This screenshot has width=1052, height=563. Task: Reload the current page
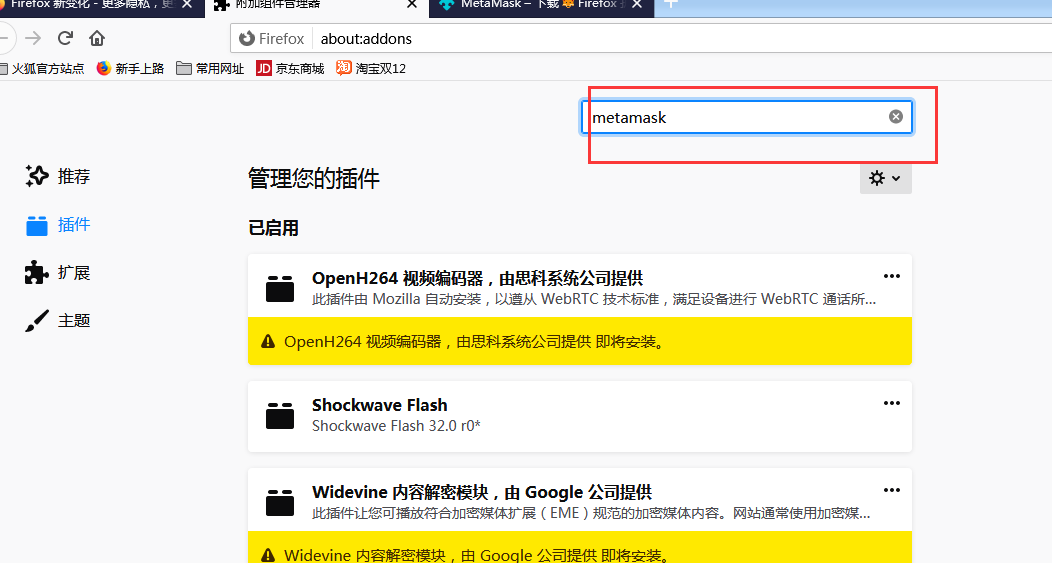(x=65, y=38)
